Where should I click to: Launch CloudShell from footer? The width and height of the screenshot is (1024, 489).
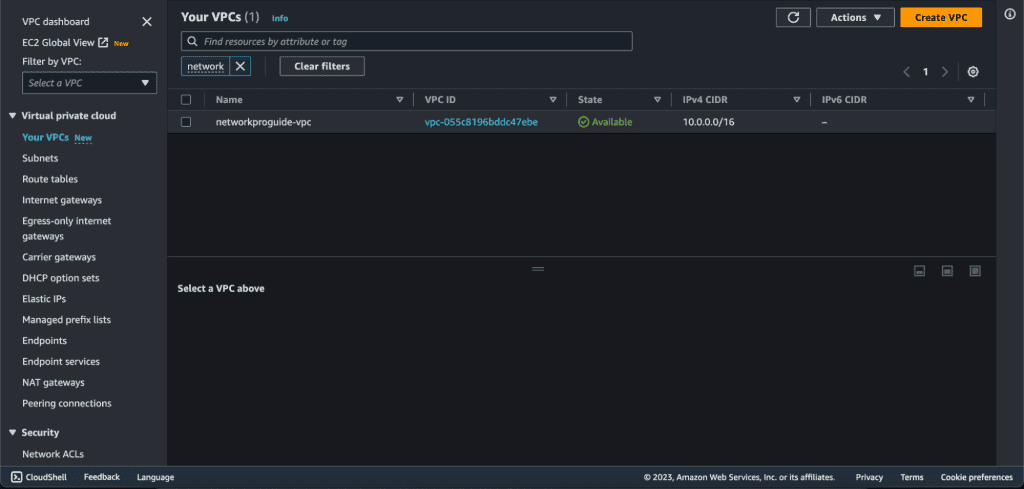point(39,477)
